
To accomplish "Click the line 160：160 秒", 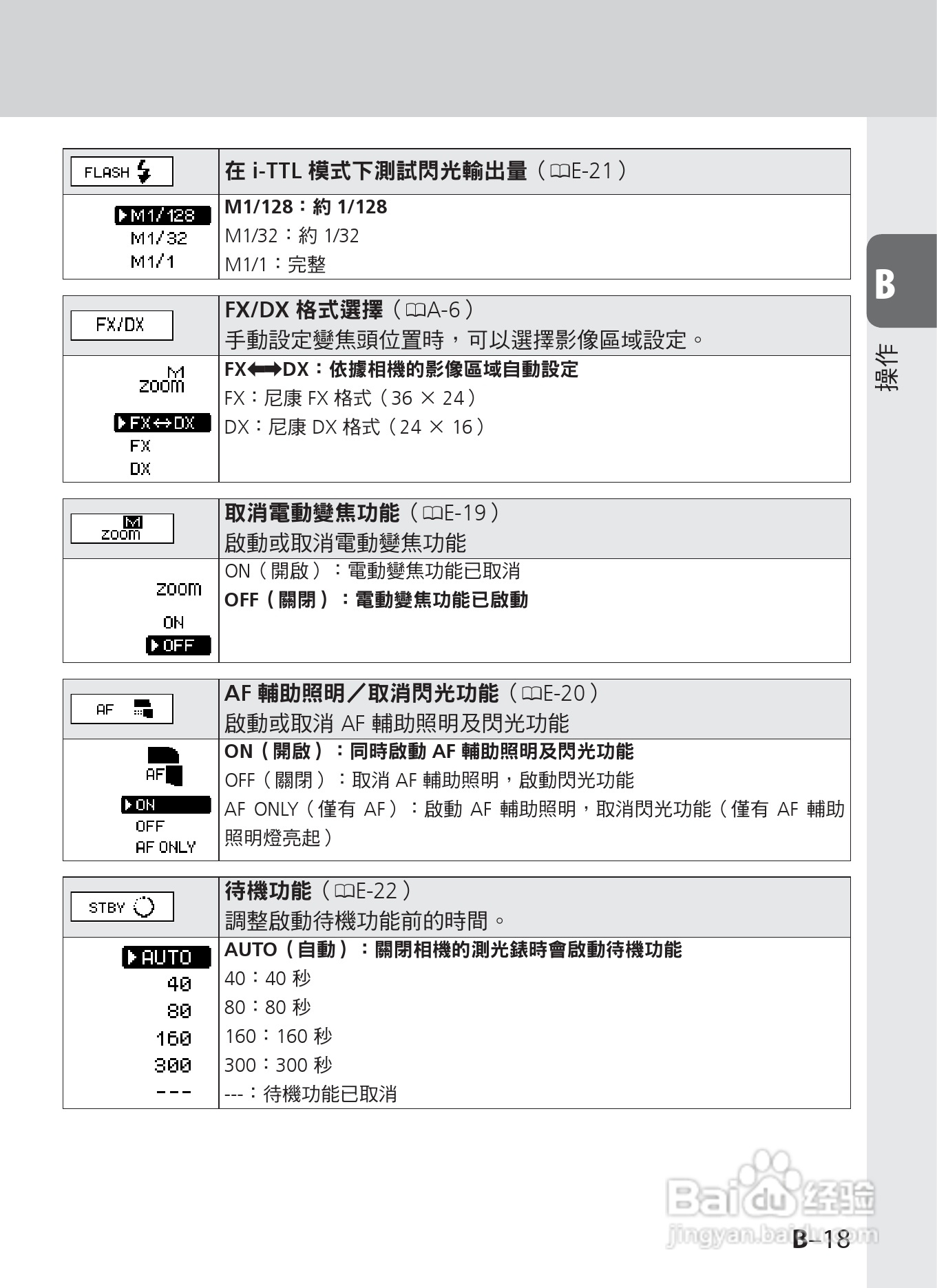I will click(x=279, y=1036).
